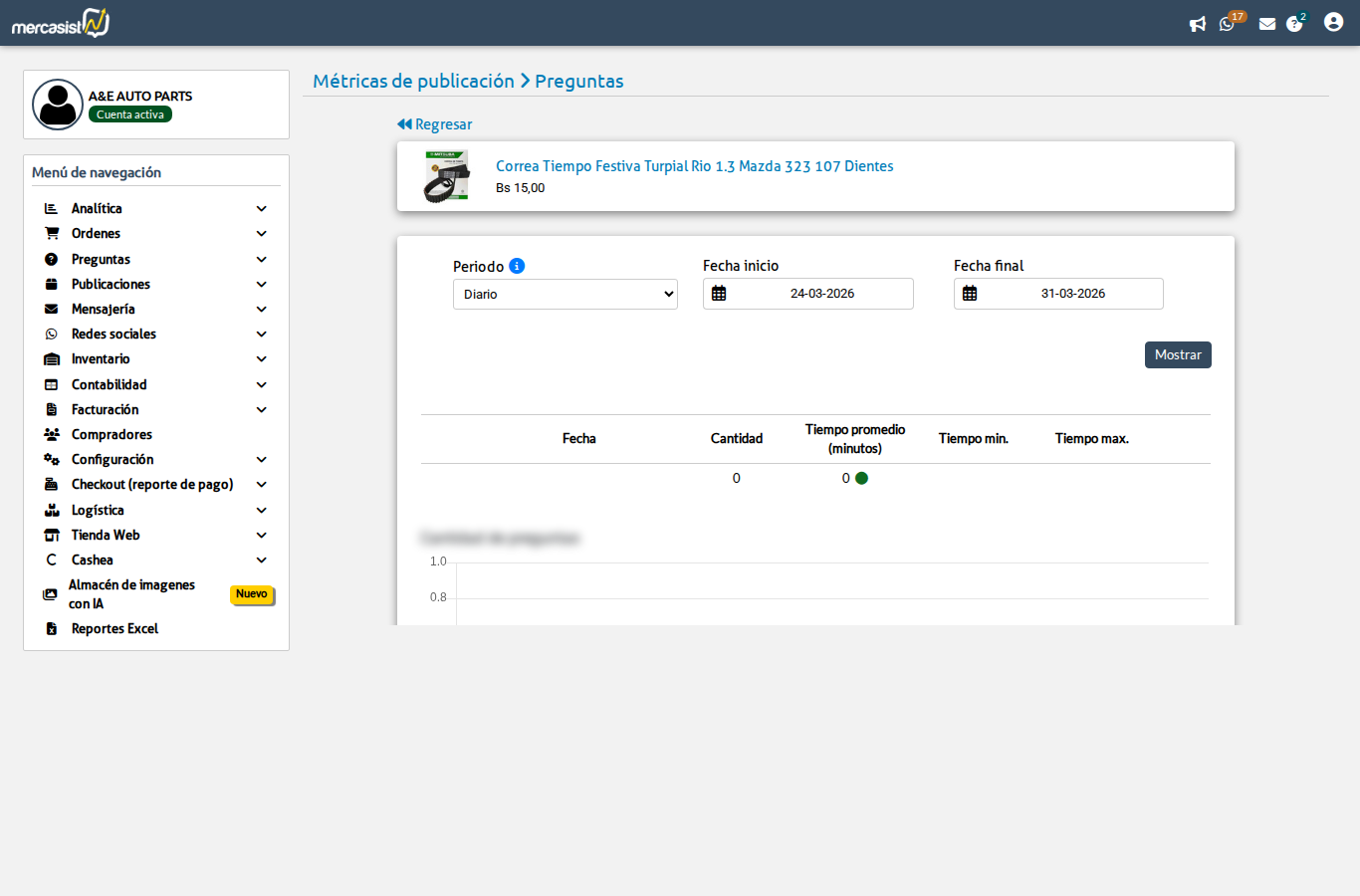Viewport: 1360px width, 896px height.
Task: Open Reportes Excel menu item
Action: click(156, 628)
